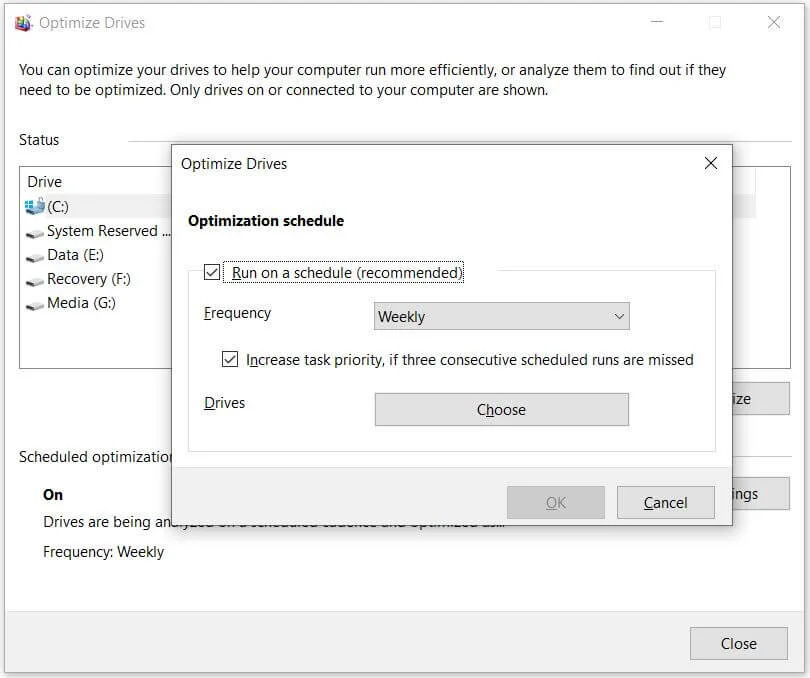
Task: Click the Media (G:) drive icon
Action: (33, 303)
